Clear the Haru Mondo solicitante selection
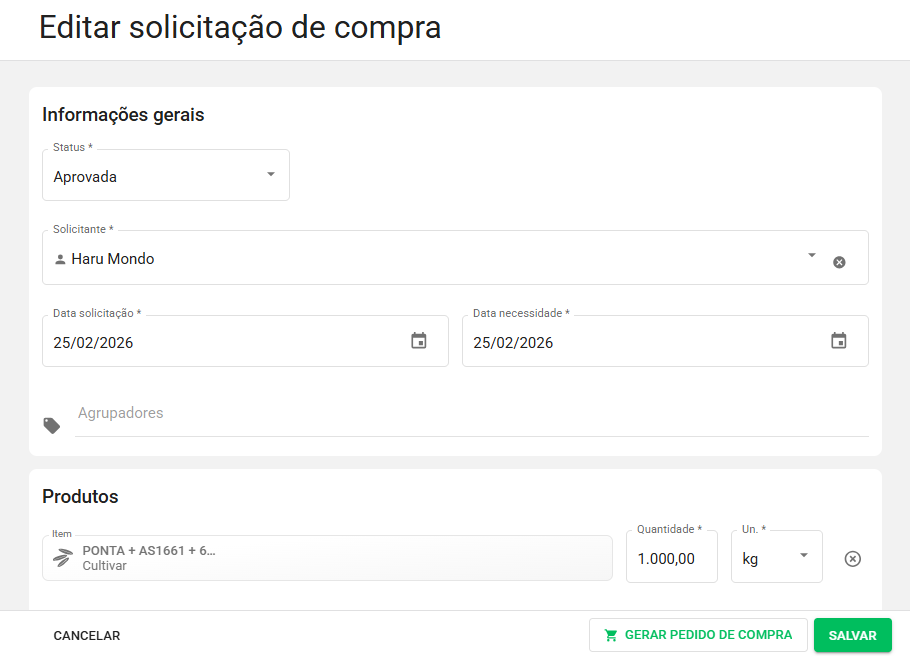This screenshot has width=910, height=656. click(839, 262)
